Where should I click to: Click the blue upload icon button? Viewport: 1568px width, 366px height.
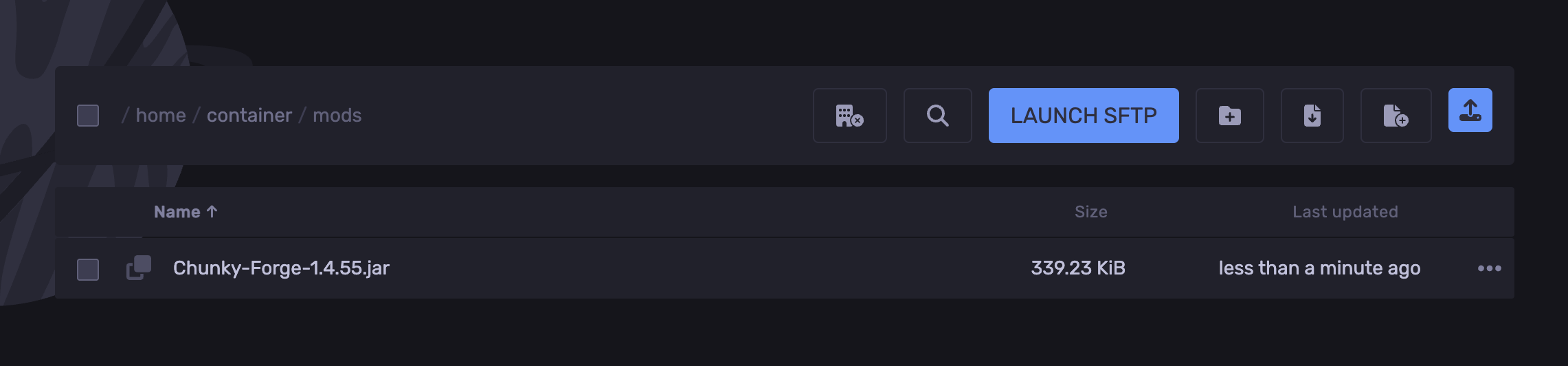tap(1470, 110)
